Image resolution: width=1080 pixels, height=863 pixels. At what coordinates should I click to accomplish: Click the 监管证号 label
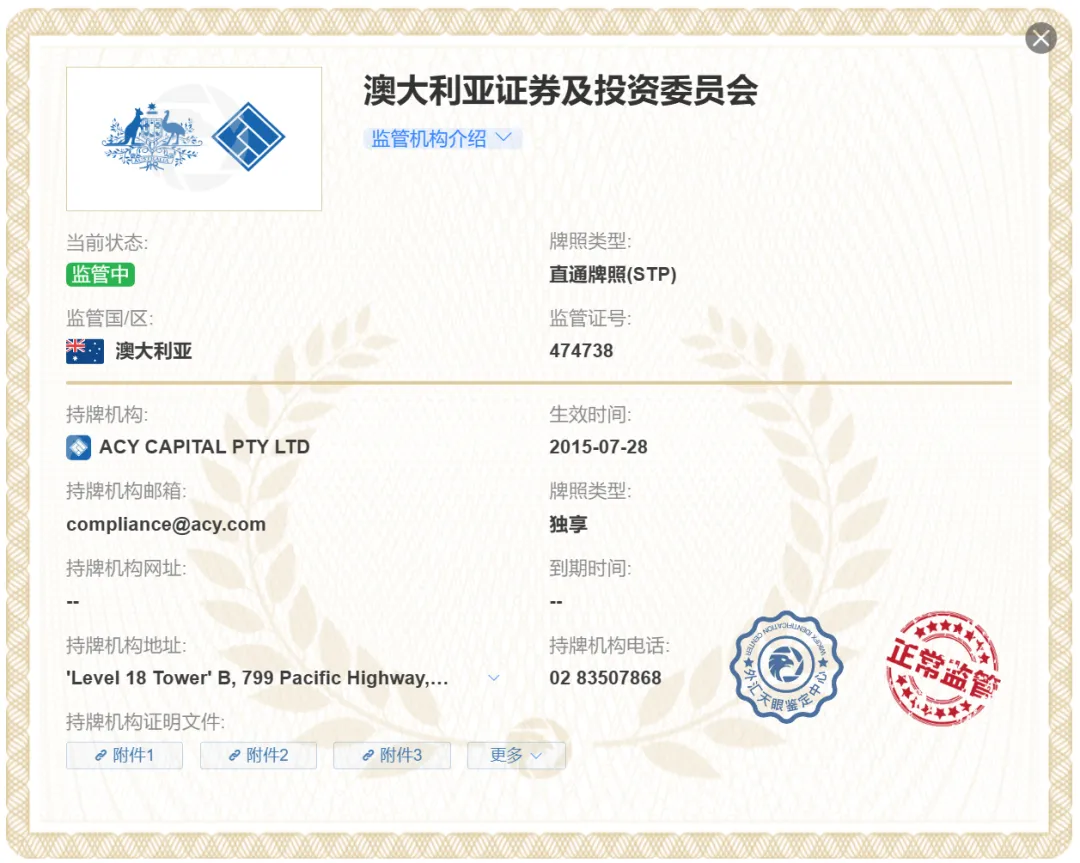click(590, 318)
